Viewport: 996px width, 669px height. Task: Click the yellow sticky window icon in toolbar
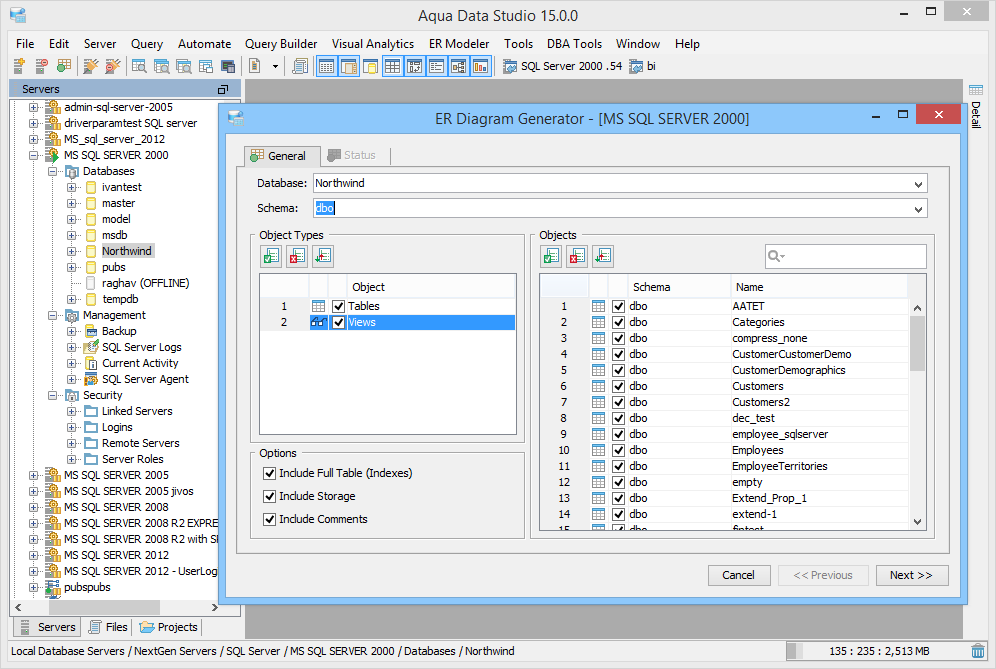370,65
